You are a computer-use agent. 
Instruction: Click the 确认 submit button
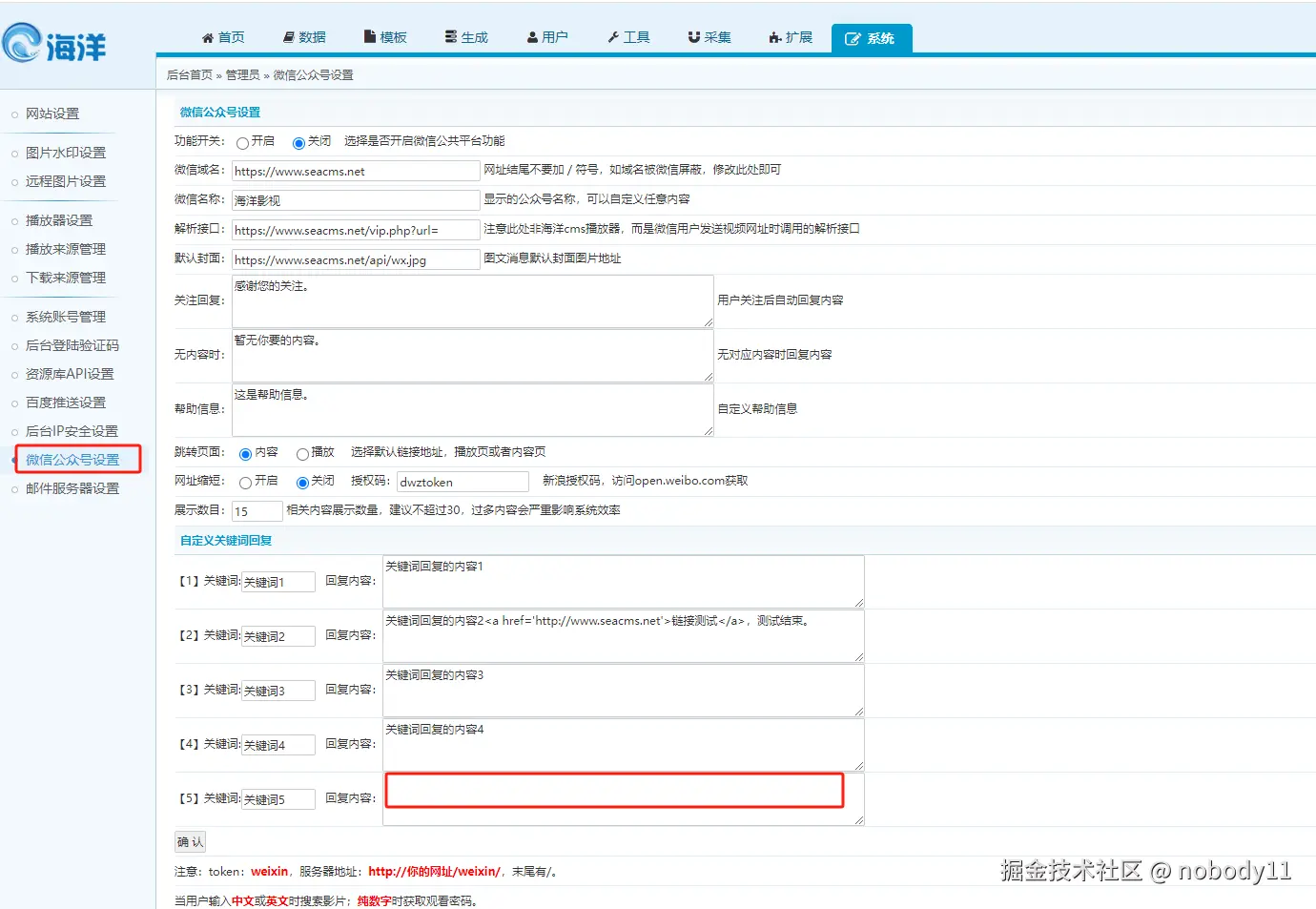[x=190, y=842]
